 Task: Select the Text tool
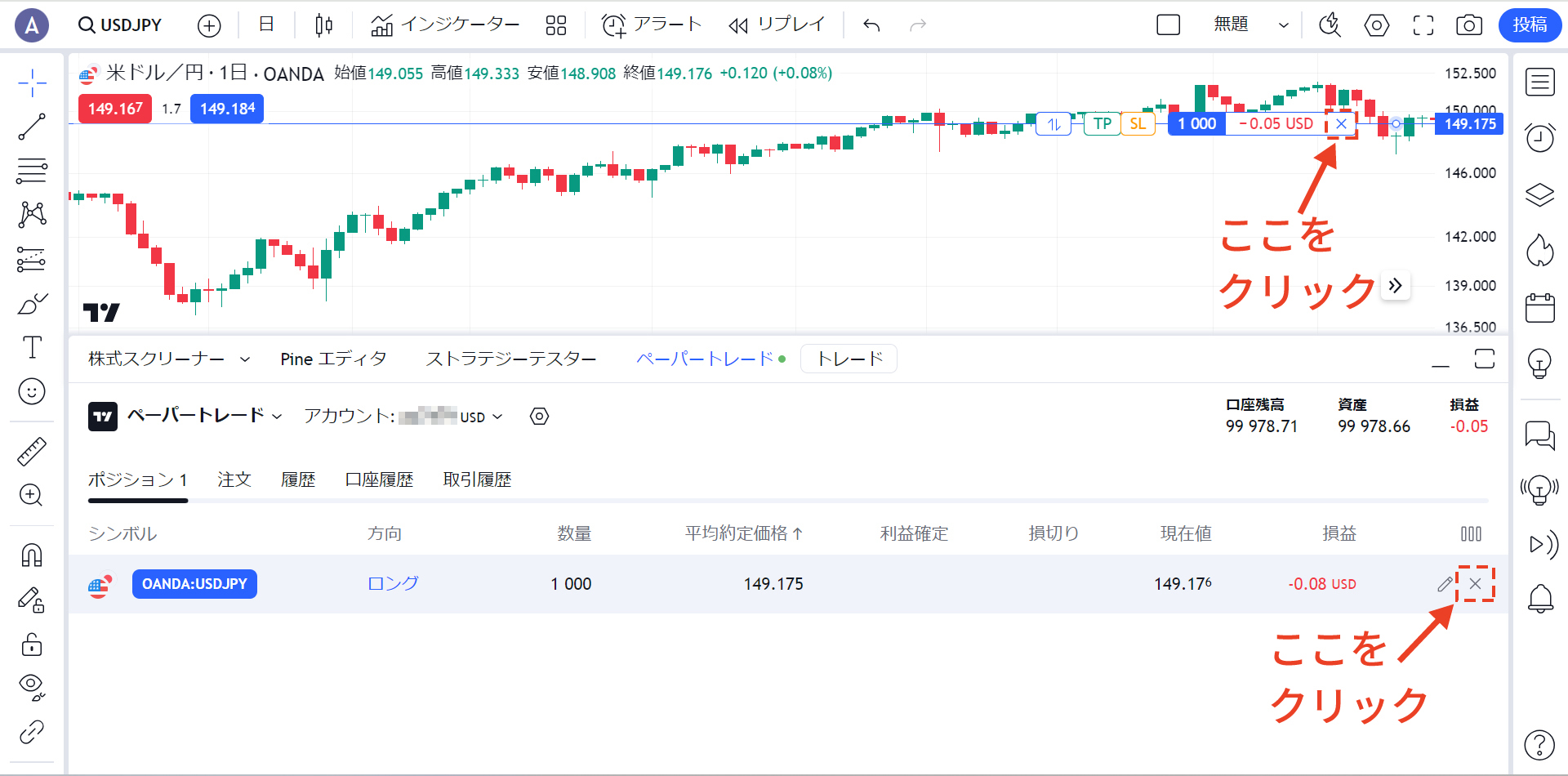coord(32,348)
